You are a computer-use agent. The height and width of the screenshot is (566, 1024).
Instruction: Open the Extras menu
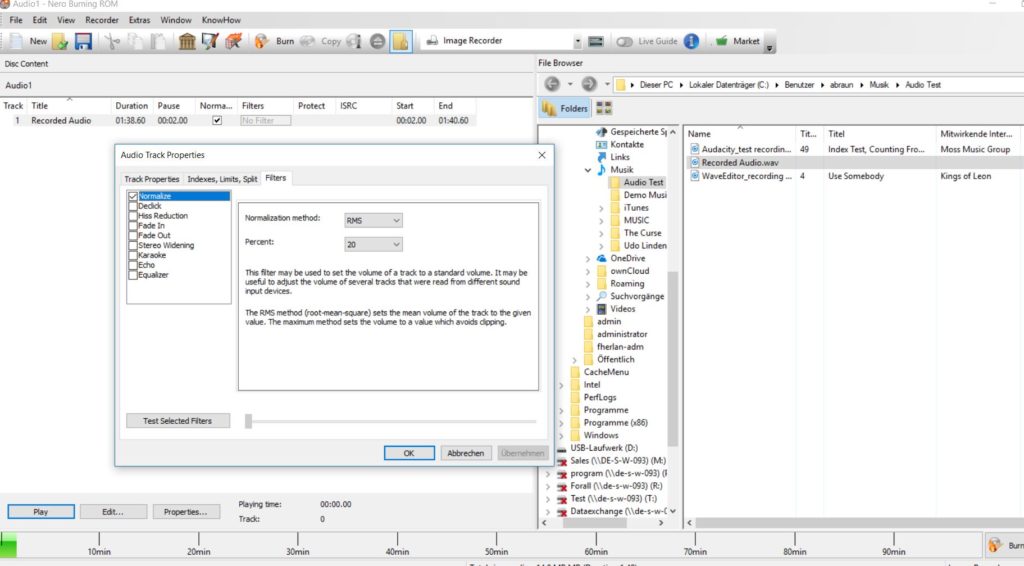point(139,20)
